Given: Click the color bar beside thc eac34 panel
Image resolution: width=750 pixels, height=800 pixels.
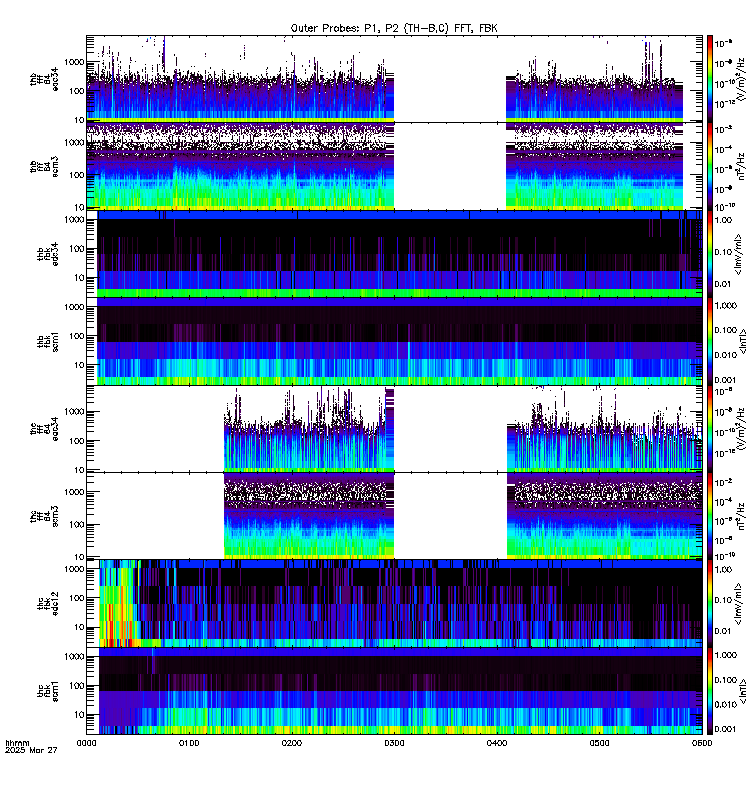Looking at the screenshot, I should [x=710, y=429].
